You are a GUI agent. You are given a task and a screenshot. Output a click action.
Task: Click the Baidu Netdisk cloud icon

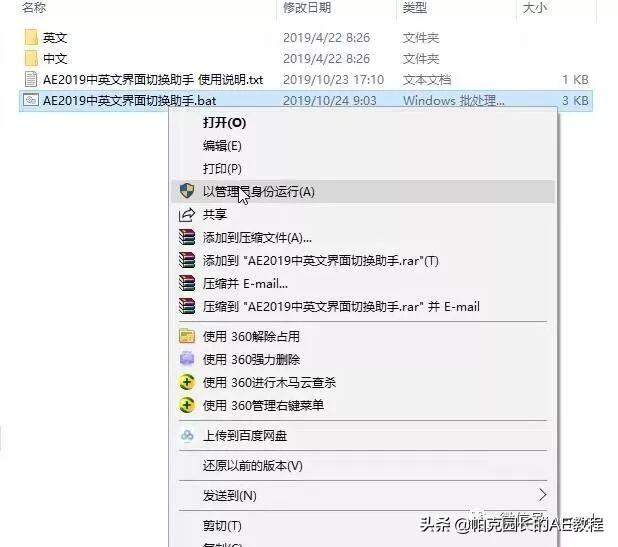187,436
